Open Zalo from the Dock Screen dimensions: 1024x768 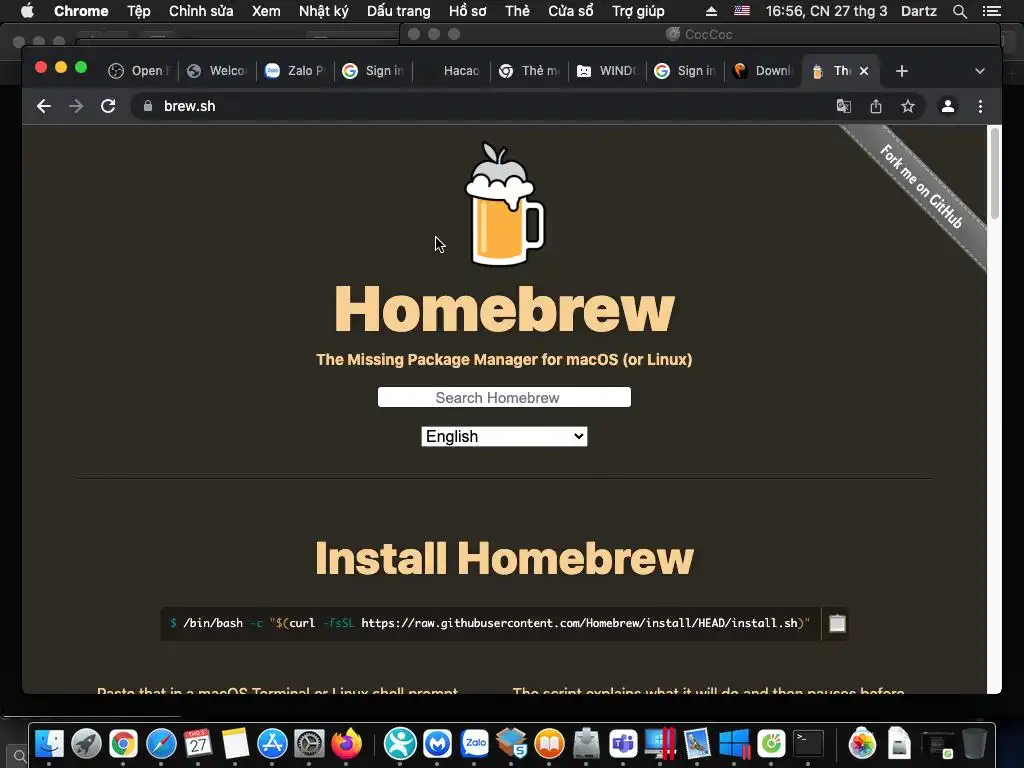coord(475,743)
